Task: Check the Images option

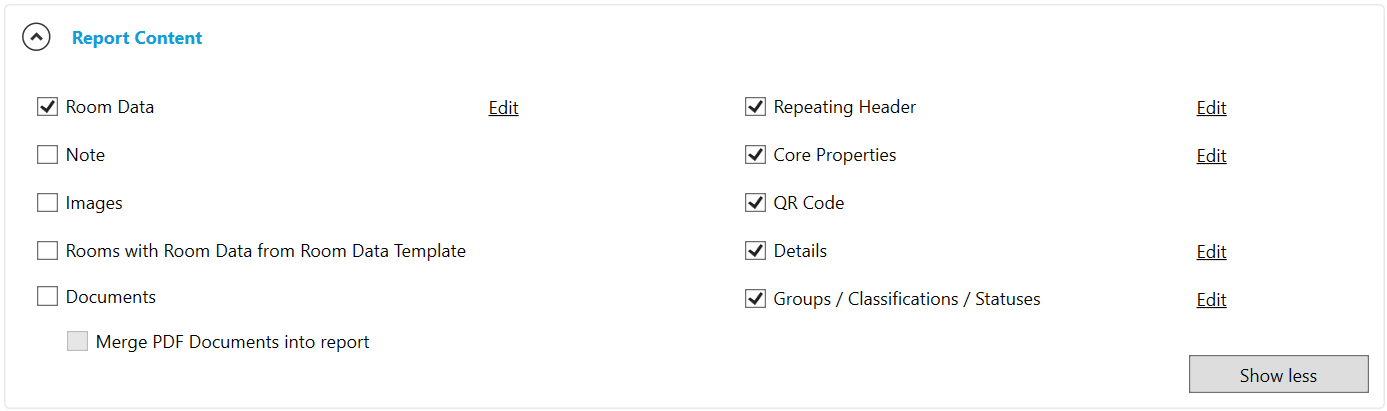Action: (x=47, y=203)
